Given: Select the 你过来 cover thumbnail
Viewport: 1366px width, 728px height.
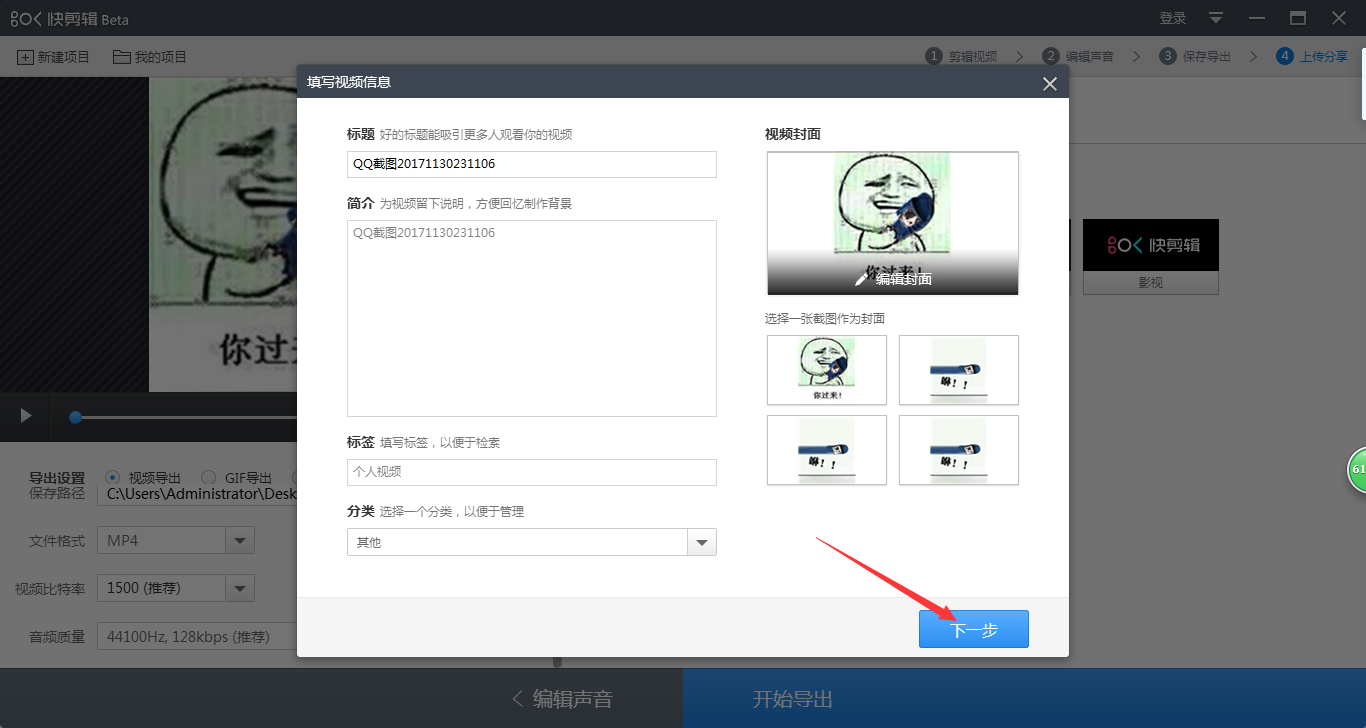Looking at the screenshot, I should (x=827, y=370).
